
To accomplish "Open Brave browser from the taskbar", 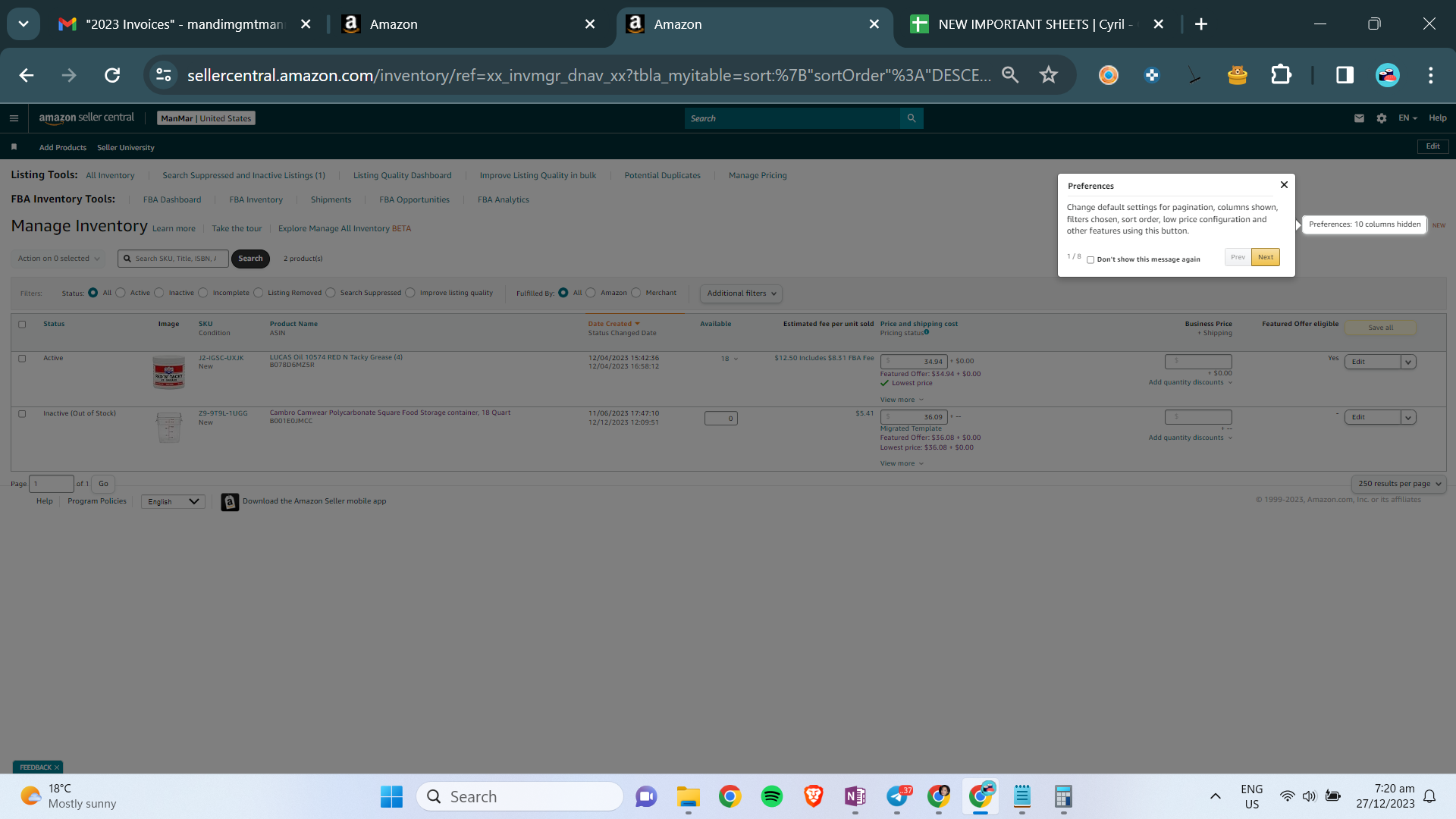I will 814,796.
